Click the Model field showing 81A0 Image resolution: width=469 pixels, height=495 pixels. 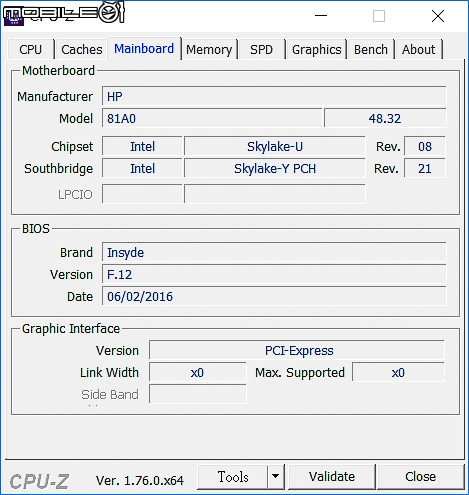[x=212, y=118]
